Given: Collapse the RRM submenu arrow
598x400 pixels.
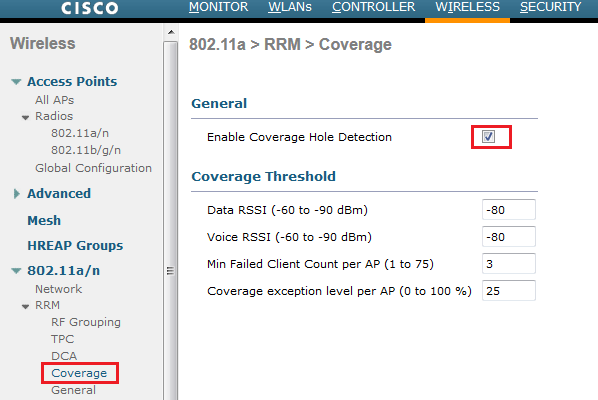Looking at the screenshot, I should click(x=26, y=307).
